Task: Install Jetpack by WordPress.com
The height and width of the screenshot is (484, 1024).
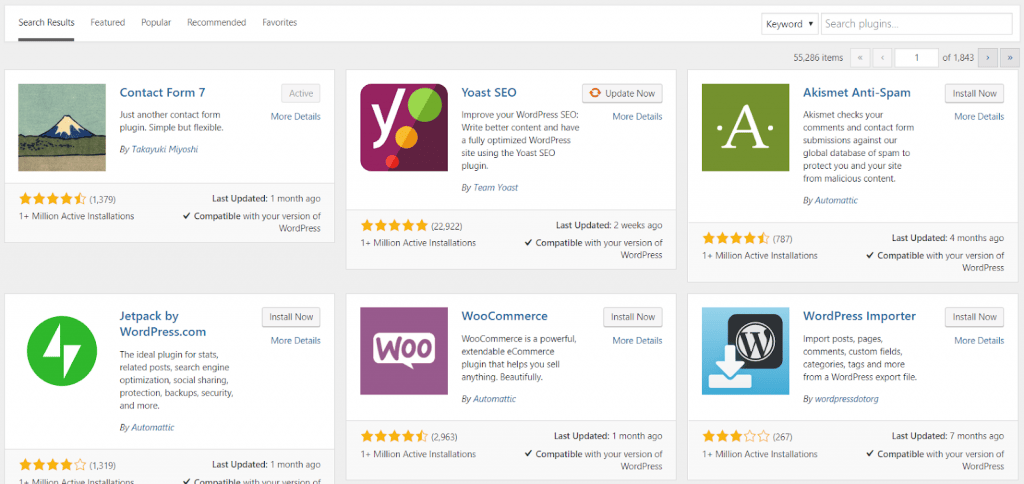Action: coord(291,317)
